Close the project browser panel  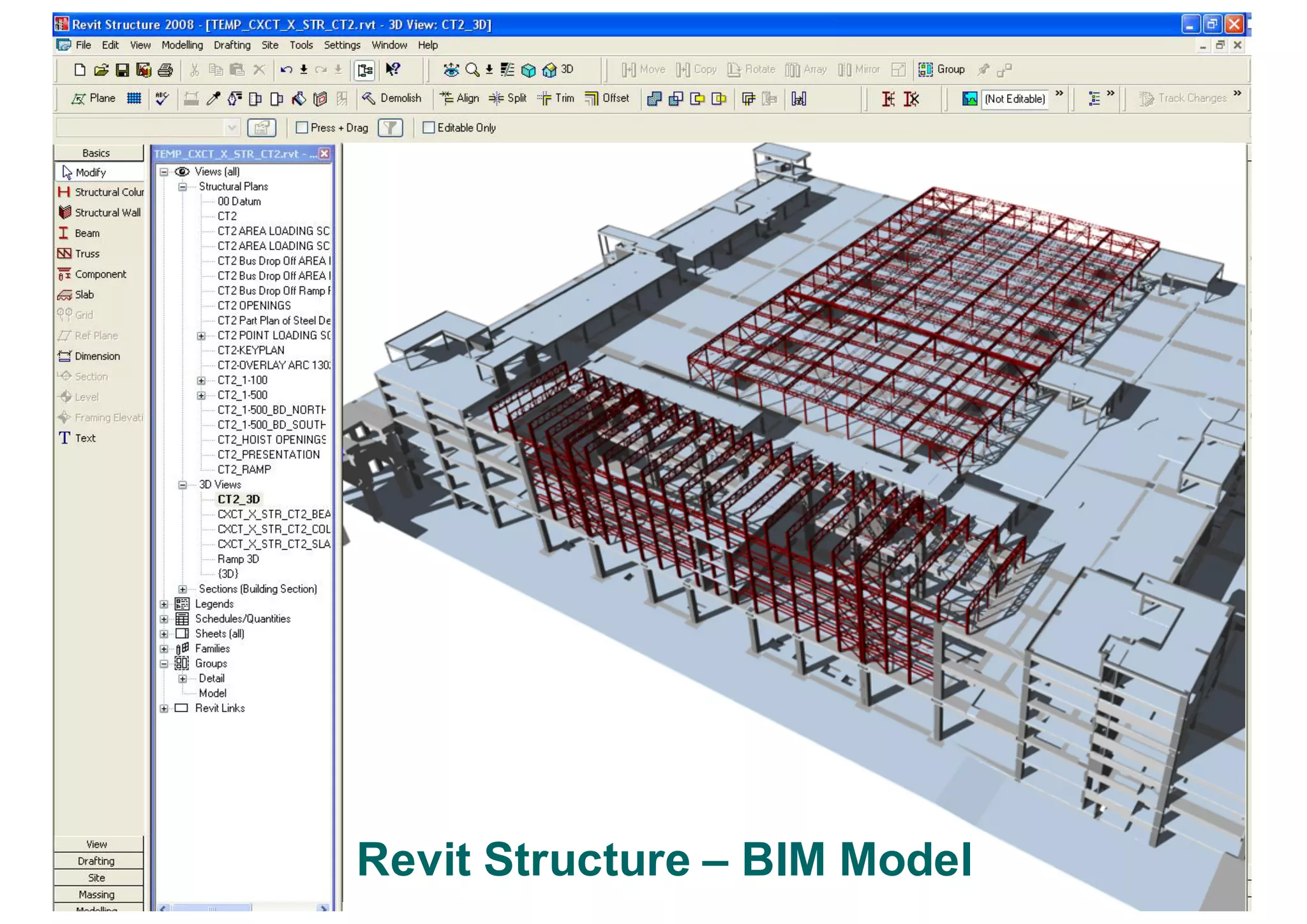pos(324,154)
